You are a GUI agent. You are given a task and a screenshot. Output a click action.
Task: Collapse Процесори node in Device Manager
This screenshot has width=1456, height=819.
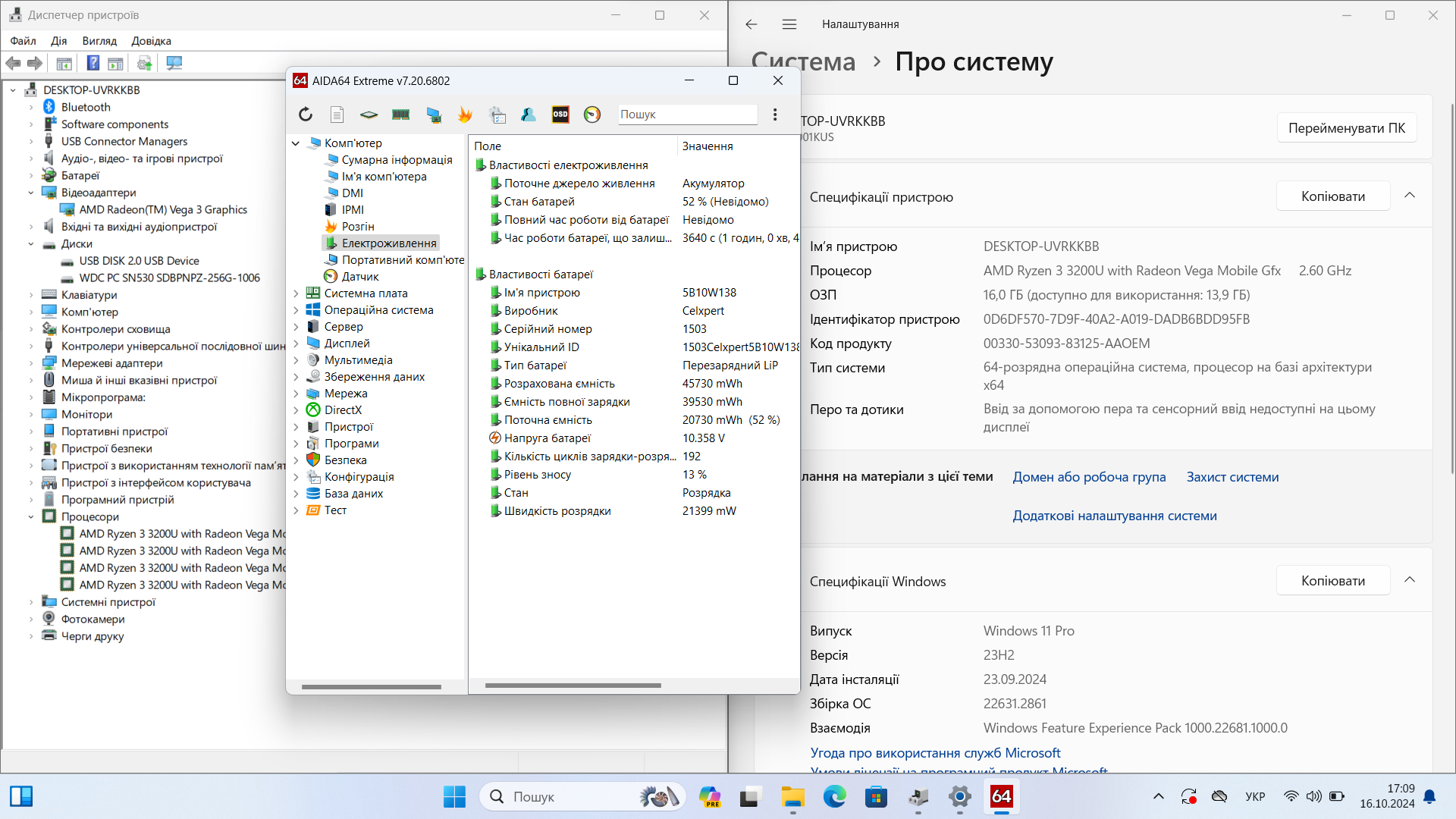31,517
